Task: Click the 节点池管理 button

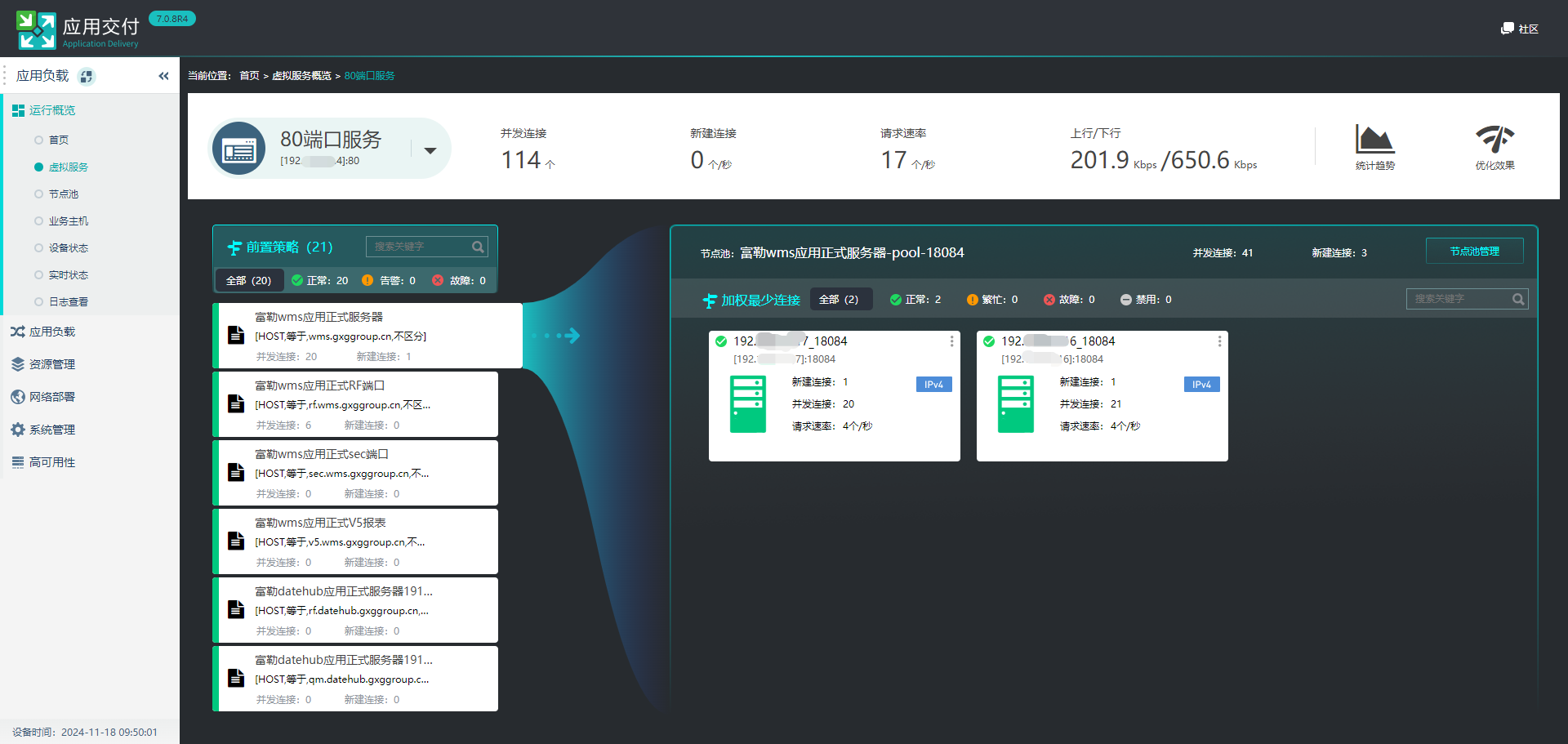Action: [x=1474, y=252]
